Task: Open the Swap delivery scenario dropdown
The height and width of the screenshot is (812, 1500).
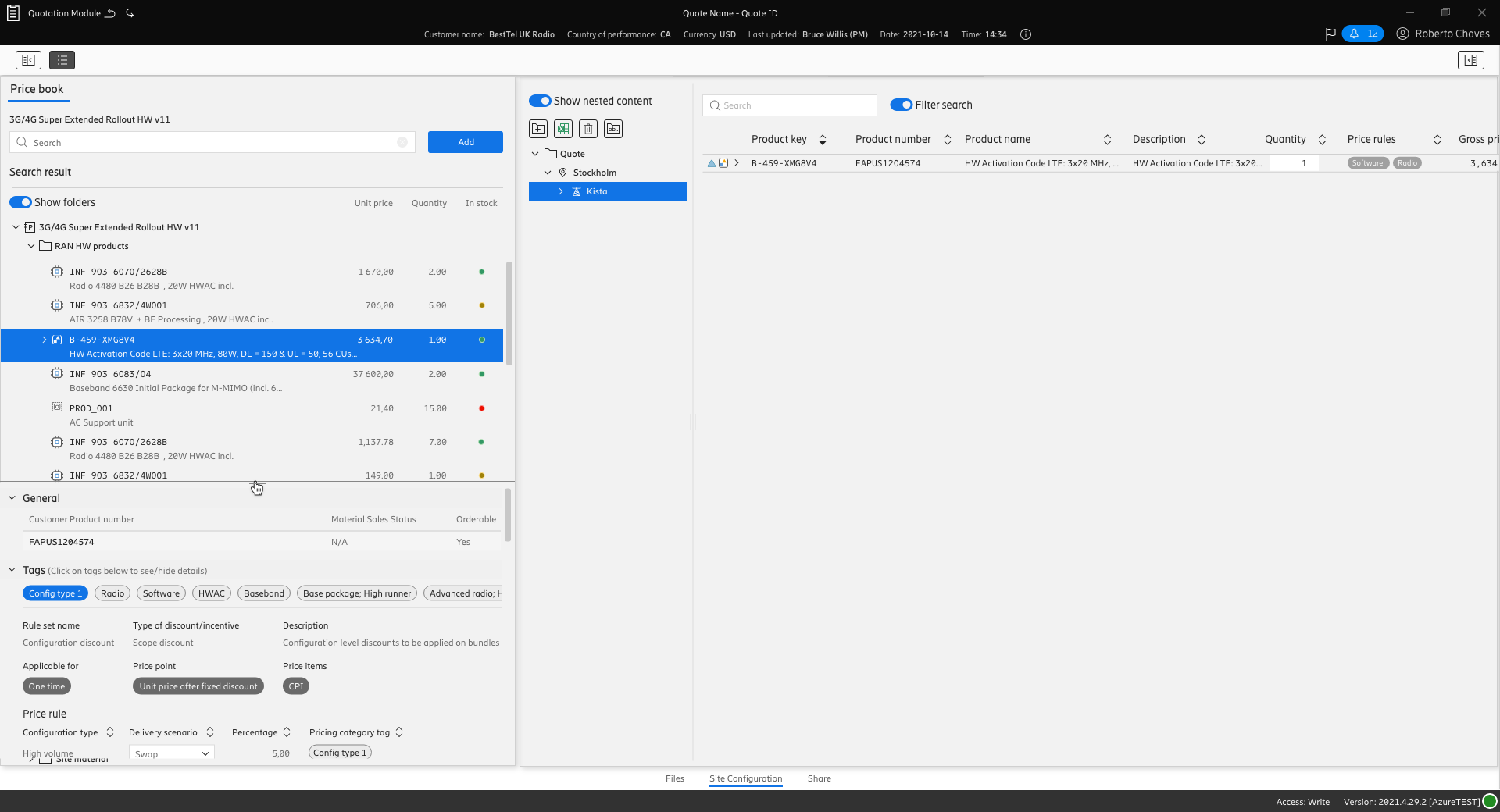Action: click(x=171, y=753)
